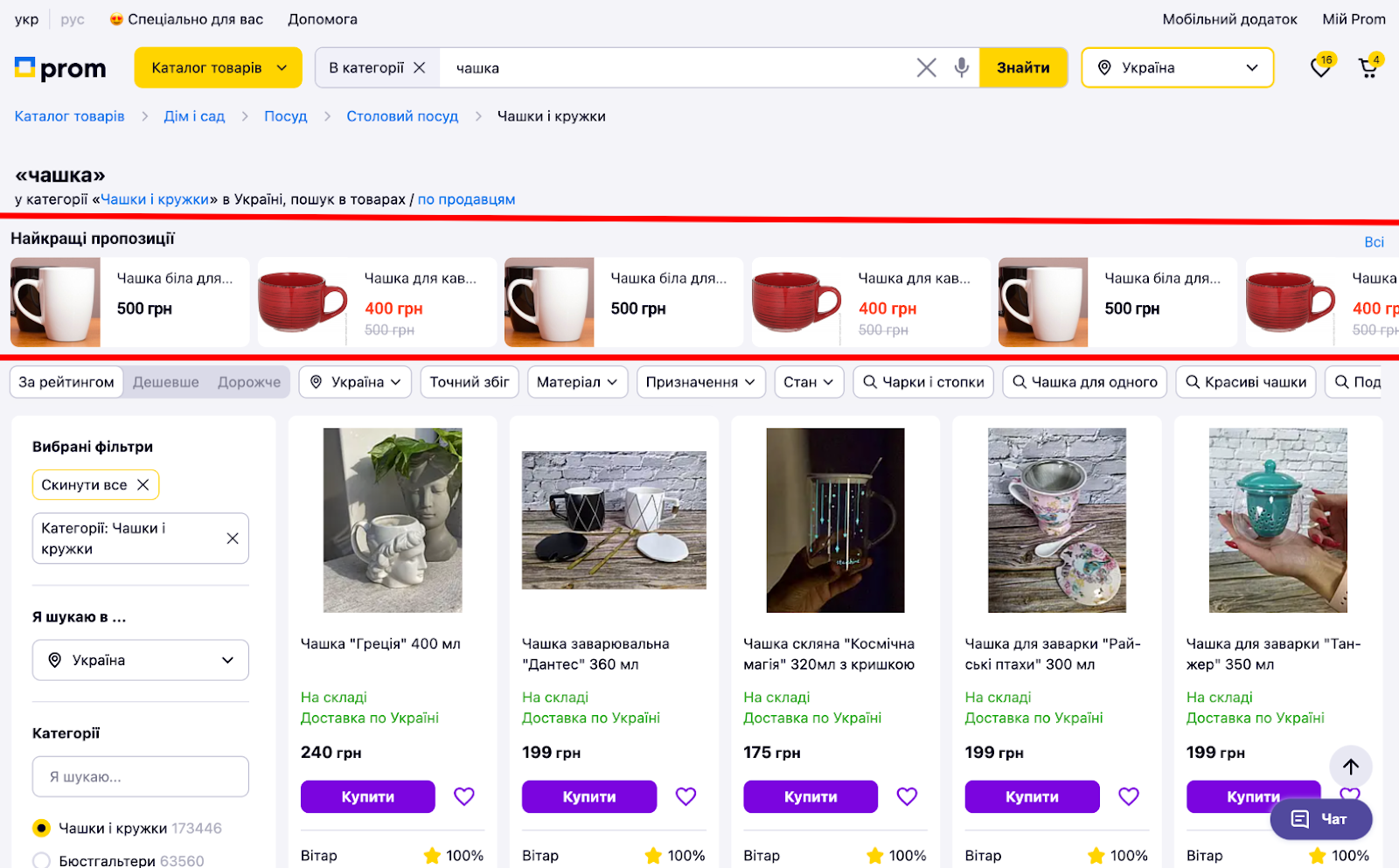Click the emoji 'Спеціально для вас' link

point(186,19)
